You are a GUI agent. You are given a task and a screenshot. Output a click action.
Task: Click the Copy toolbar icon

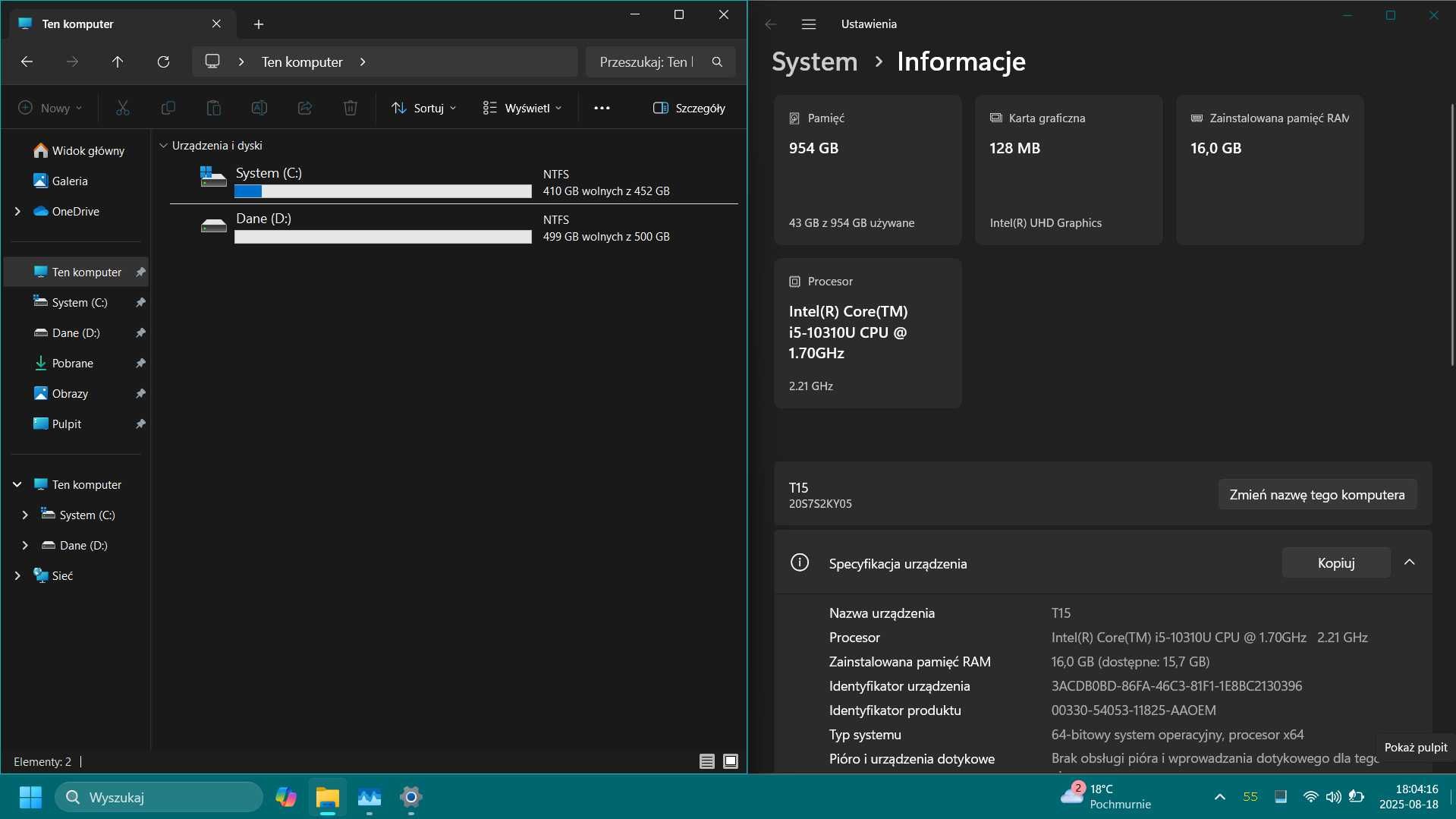[x=168, y=108]
